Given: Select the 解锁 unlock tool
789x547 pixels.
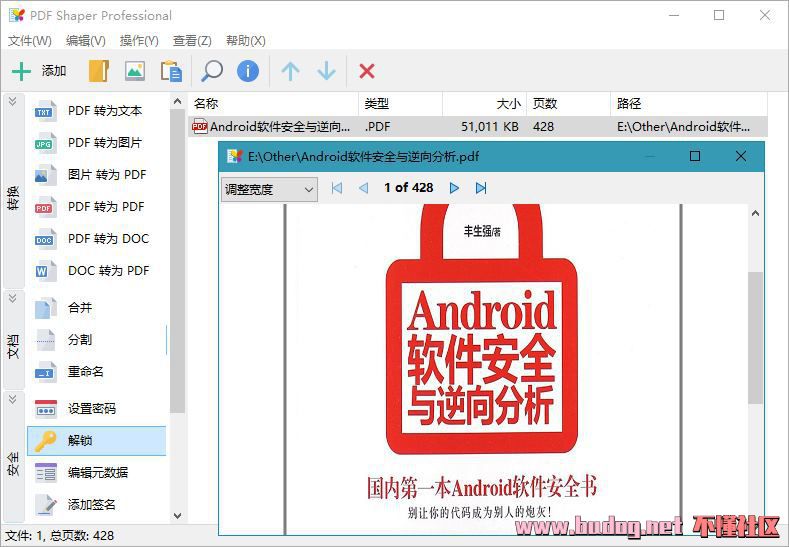Looking at the screenshot, I should coord(97,440).
